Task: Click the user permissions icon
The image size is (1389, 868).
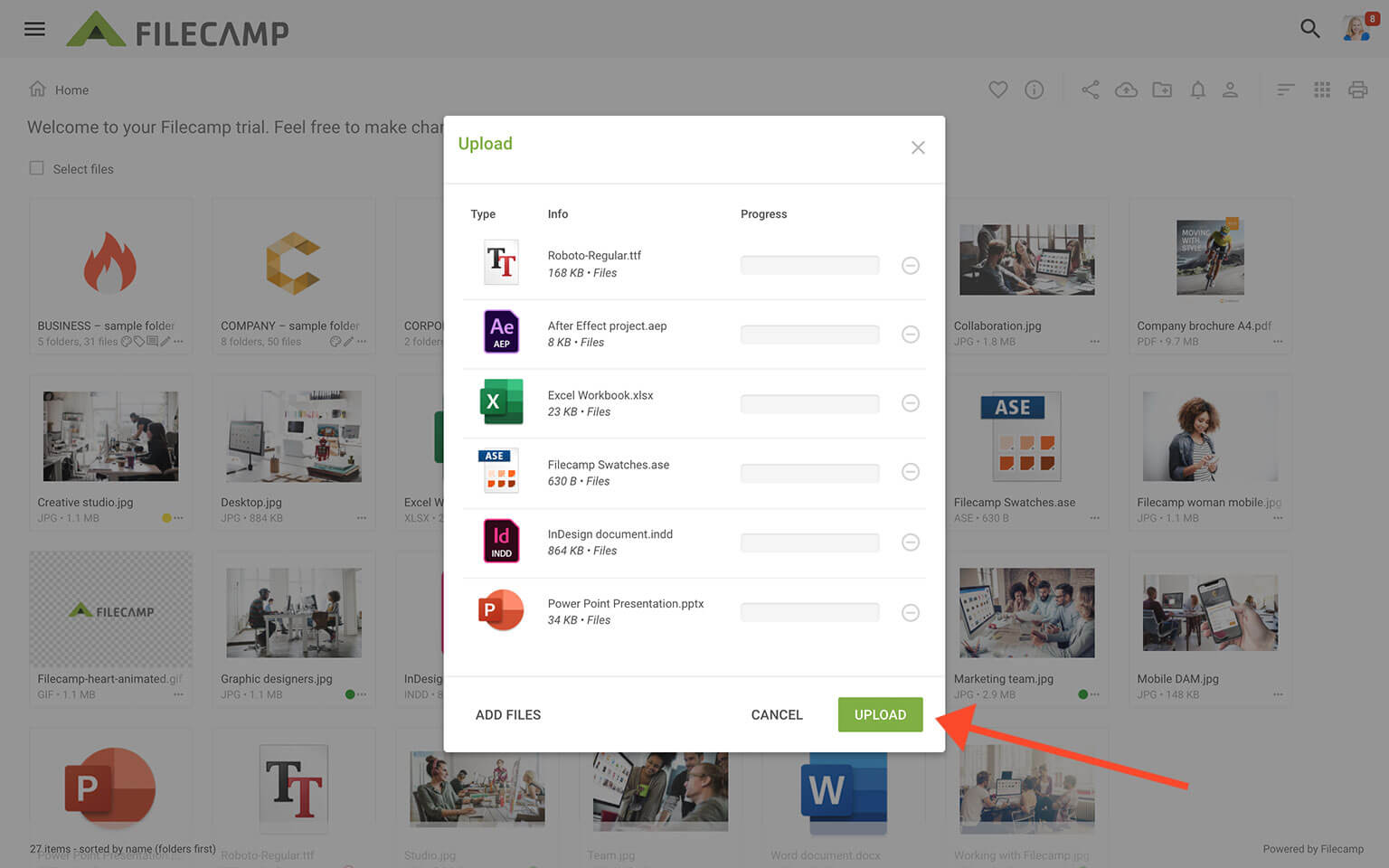Action: coord(1230,90)
